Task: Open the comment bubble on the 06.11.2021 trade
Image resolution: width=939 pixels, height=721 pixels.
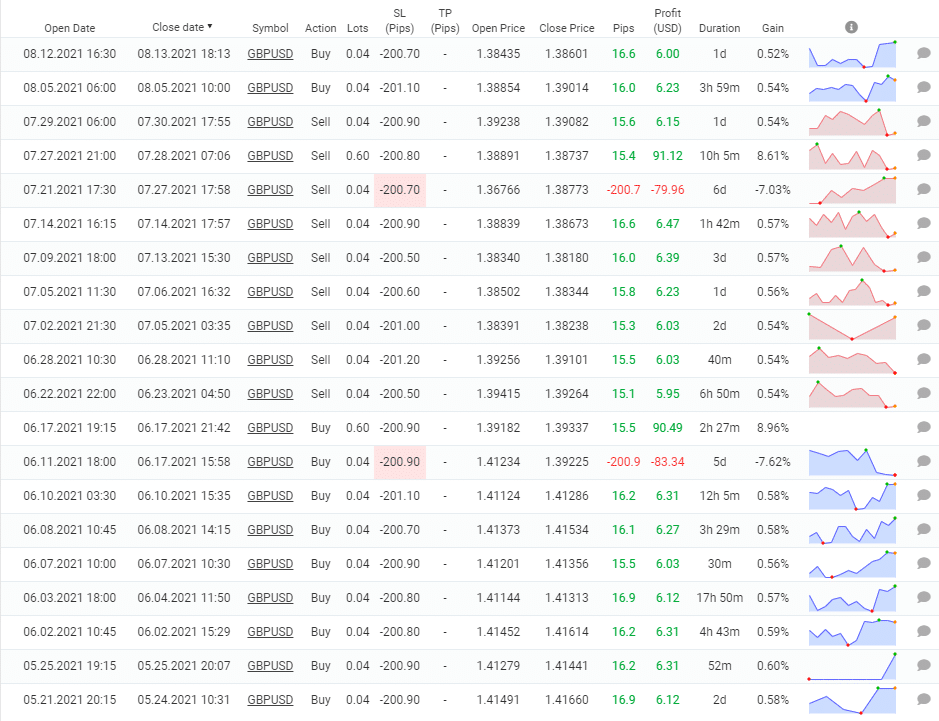Action: tap(923, 462)
